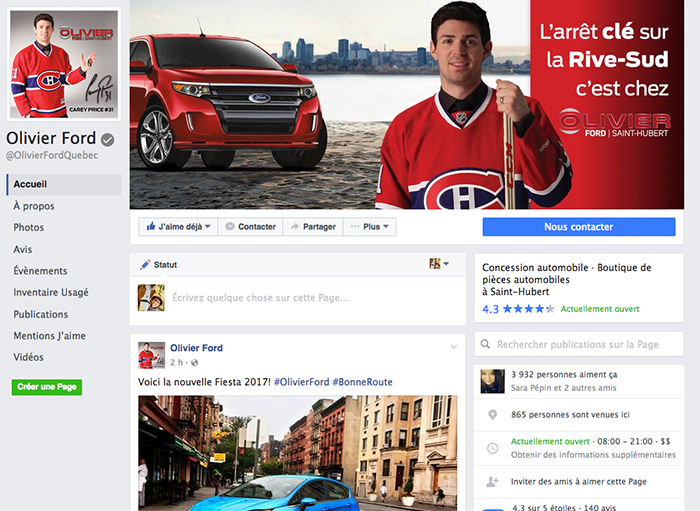Open the Olivier Ford profile picture
The height and width of the screenshot is (511, 700).
click(64, 64)
